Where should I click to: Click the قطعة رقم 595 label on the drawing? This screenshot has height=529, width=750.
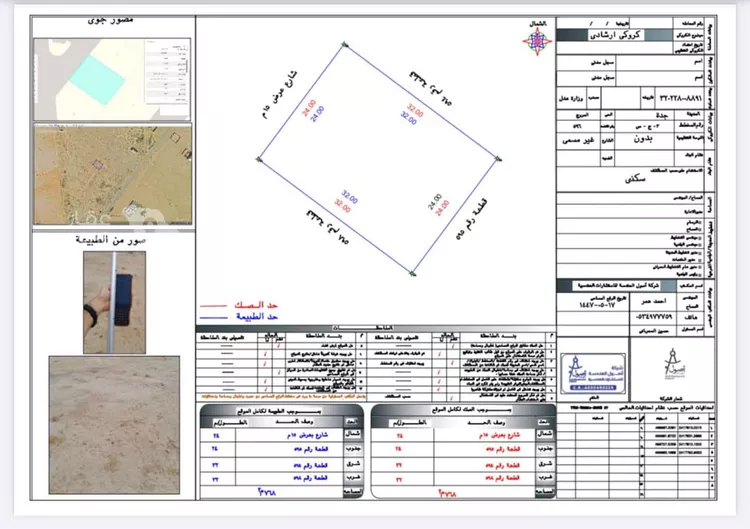point(472,218)
